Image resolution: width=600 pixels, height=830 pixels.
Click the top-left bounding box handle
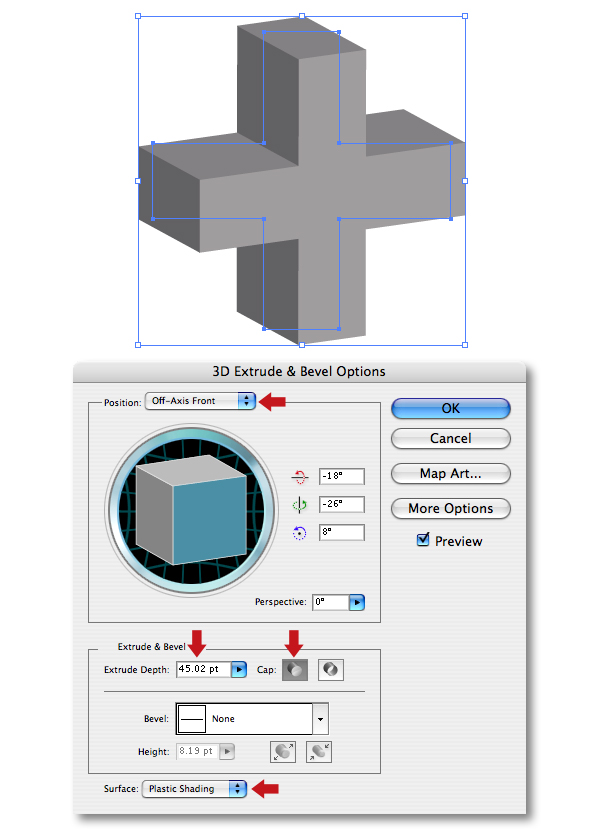click(138, 16)
